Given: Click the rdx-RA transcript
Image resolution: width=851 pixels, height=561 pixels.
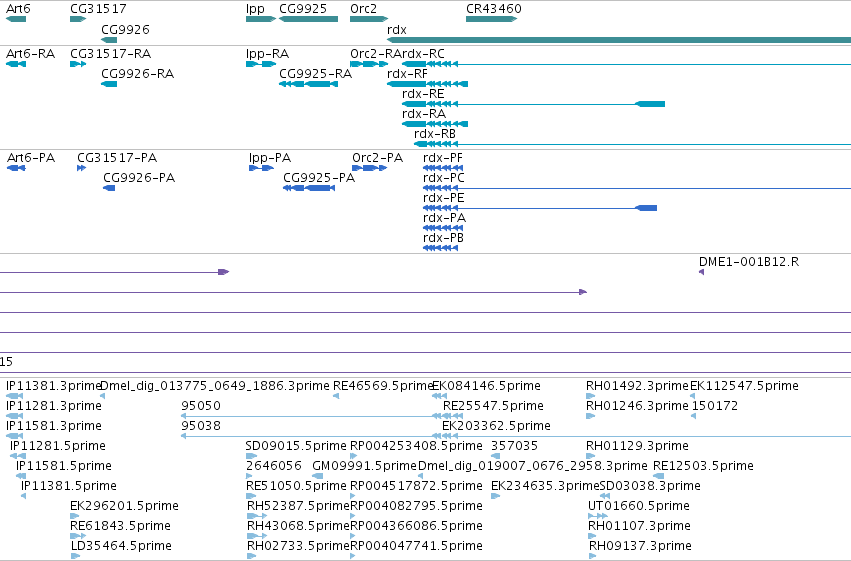Looking at the screenshot, I should tap(435, 124).
